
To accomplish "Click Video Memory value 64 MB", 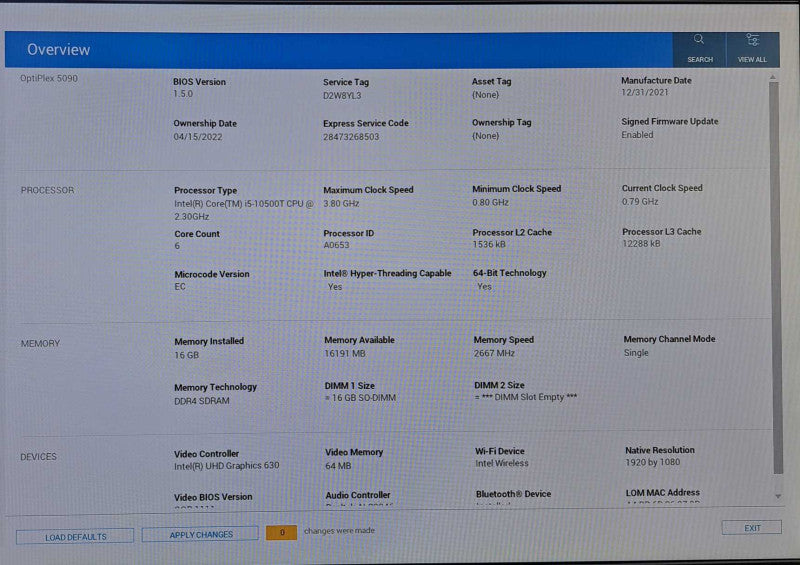I will pos(338,465).
